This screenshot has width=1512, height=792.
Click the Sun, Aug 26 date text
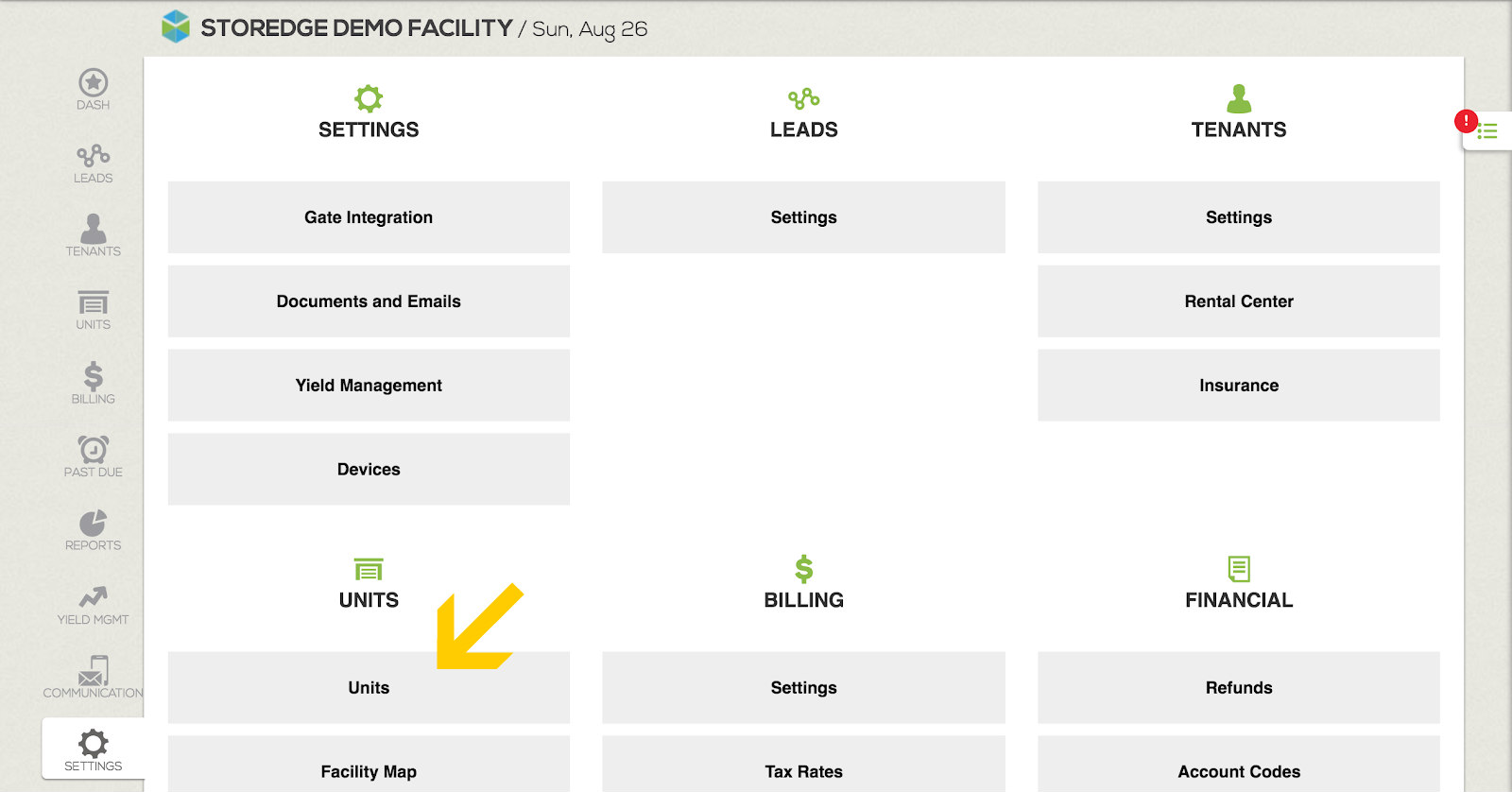point(590,29)
